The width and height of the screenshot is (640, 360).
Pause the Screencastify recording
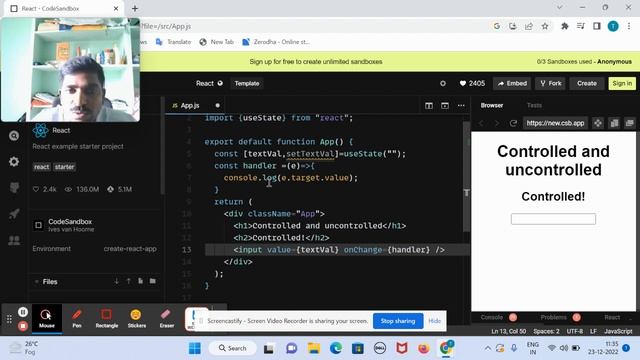(x=23, y=312)
